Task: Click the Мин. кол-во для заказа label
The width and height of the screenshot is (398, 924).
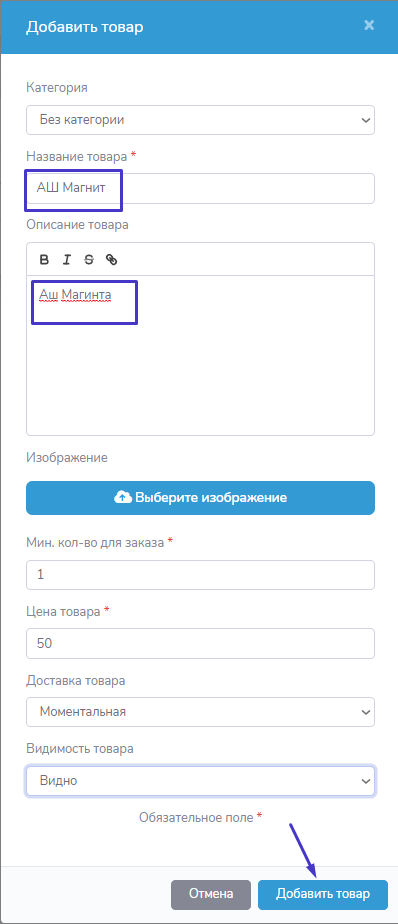Action: point(95,542)
